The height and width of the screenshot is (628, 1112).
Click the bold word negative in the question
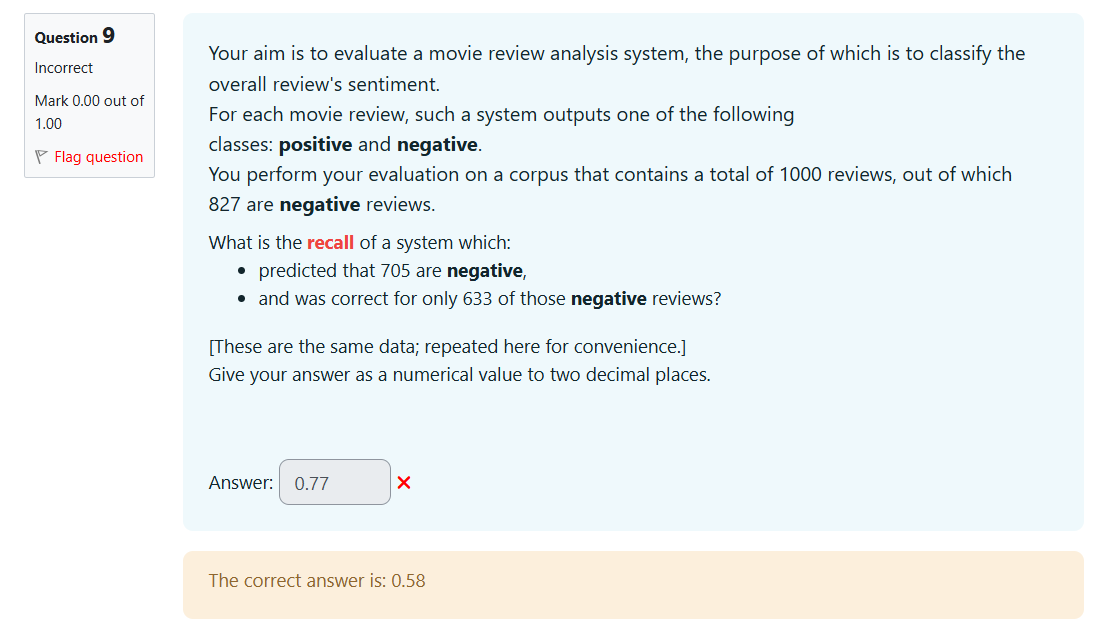click(438, 144)
